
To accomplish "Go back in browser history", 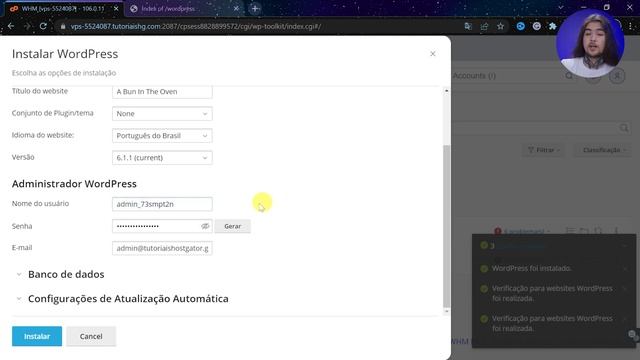I will tap(11, 27).
